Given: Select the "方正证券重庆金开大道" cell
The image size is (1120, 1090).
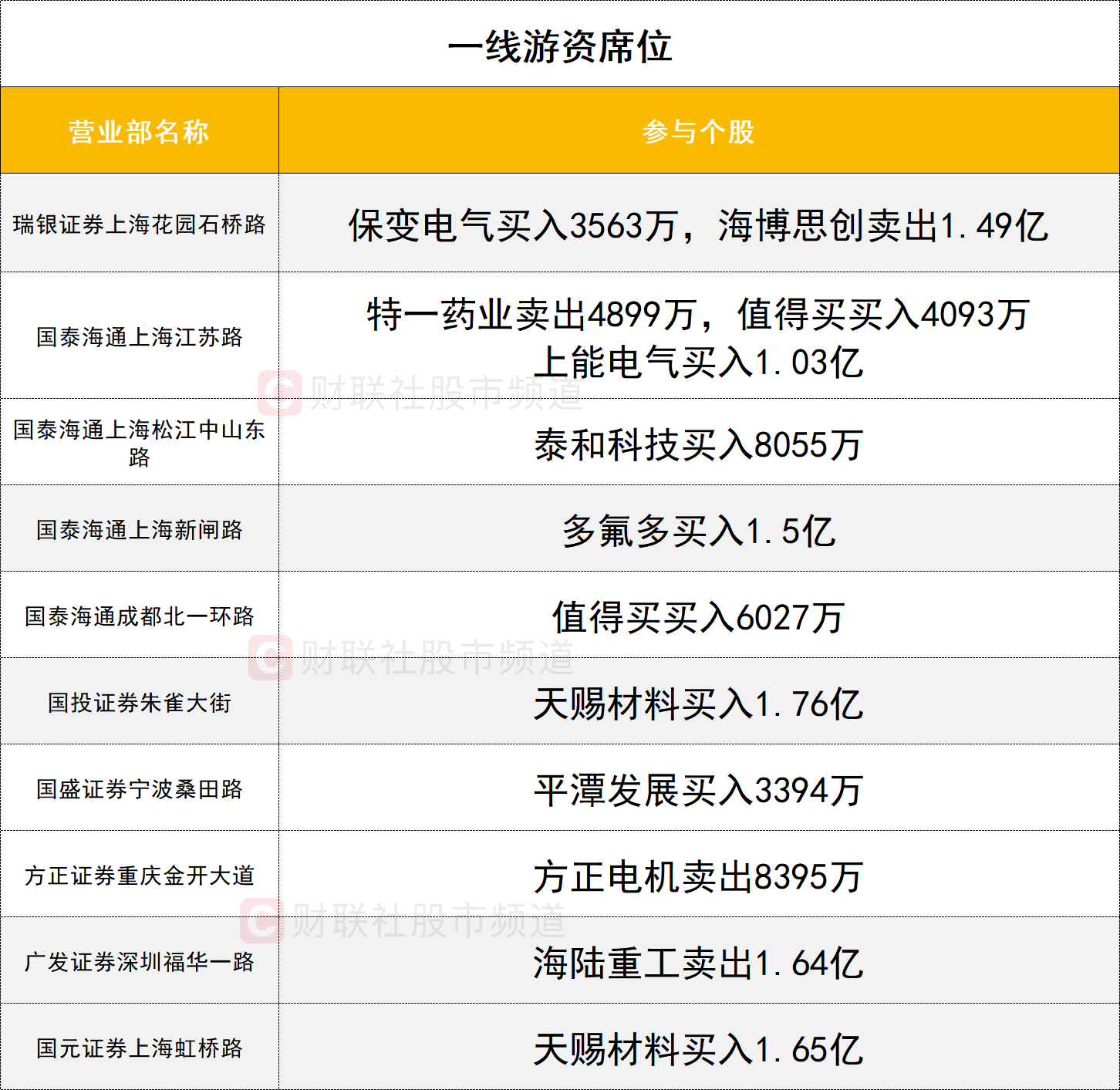Looking at the screenshot, I should 140,874.
